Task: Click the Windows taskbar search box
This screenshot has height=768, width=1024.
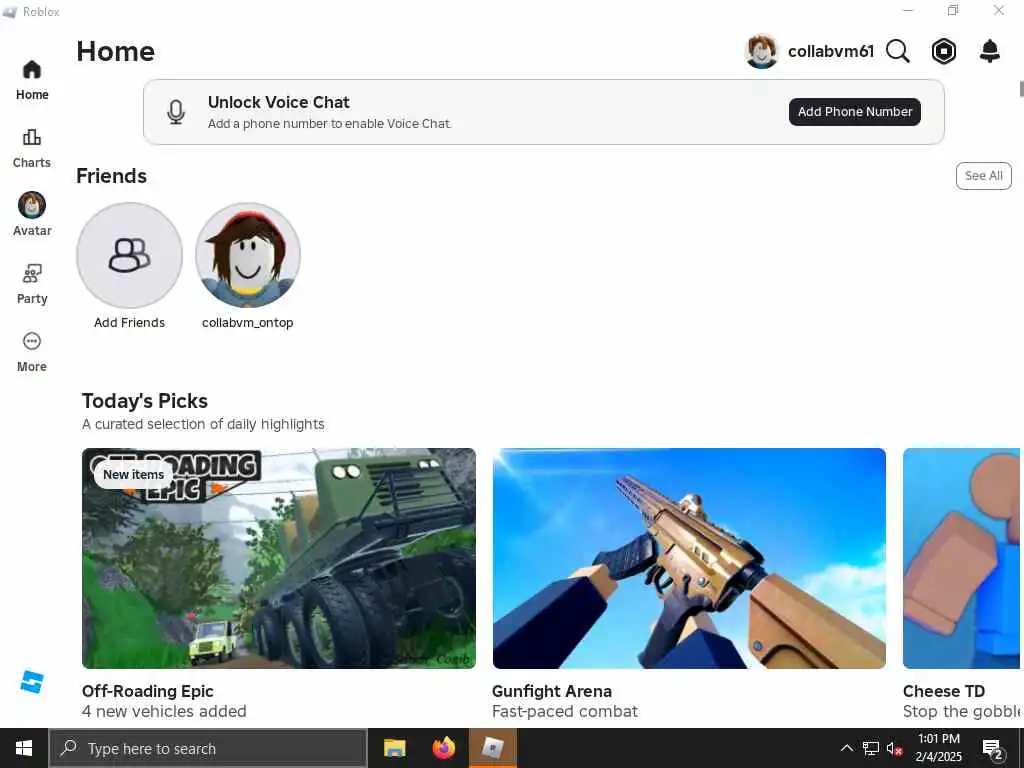Action: (x=208, y=748)
